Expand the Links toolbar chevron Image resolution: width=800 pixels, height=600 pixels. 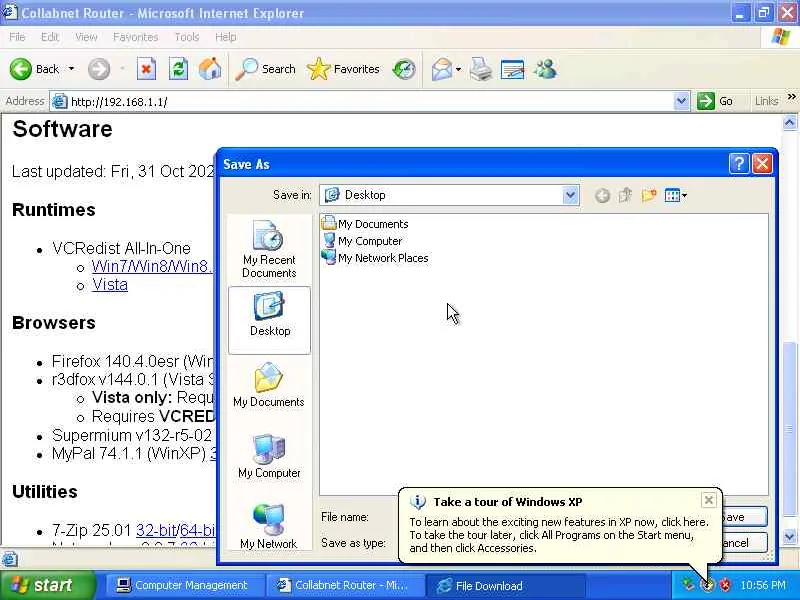tap(791, 97)
